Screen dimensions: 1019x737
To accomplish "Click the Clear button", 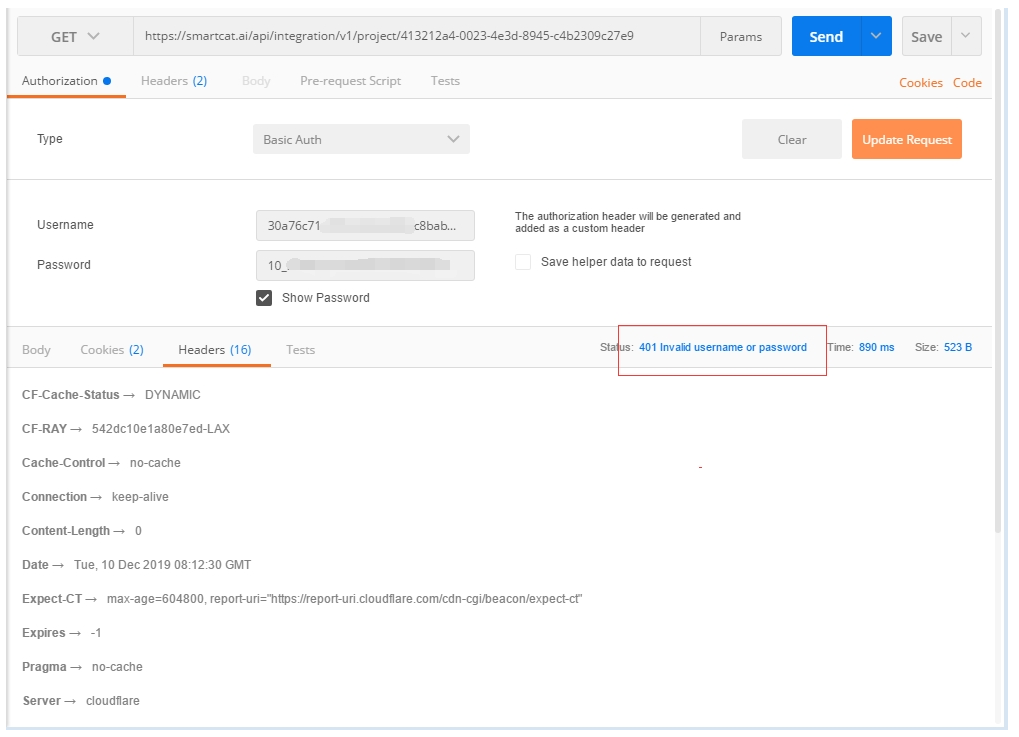I will [x=791, y=139].
